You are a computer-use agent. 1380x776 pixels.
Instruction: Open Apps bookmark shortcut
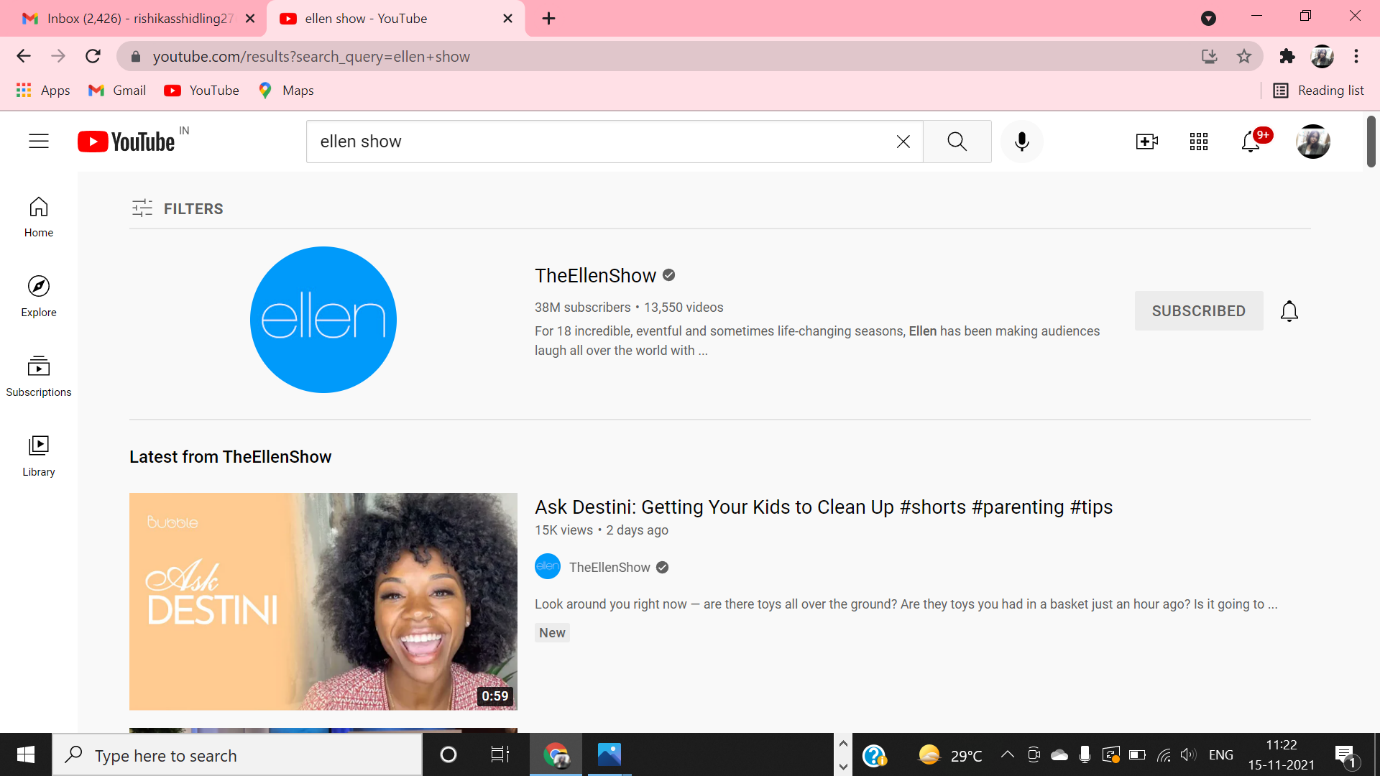pyautogui.click(x=44, y=90)
